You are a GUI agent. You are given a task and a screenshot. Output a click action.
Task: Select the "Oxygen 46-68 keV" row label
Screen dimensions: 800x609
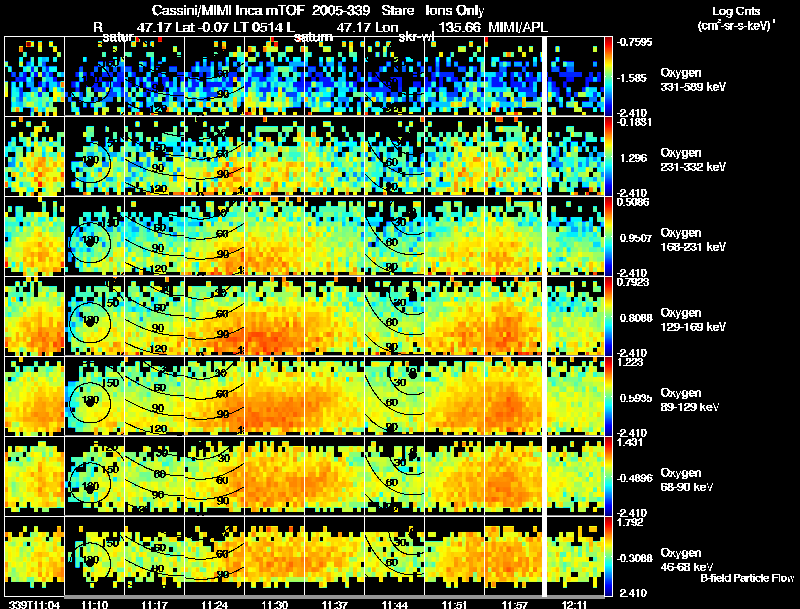tap(686, 560)
